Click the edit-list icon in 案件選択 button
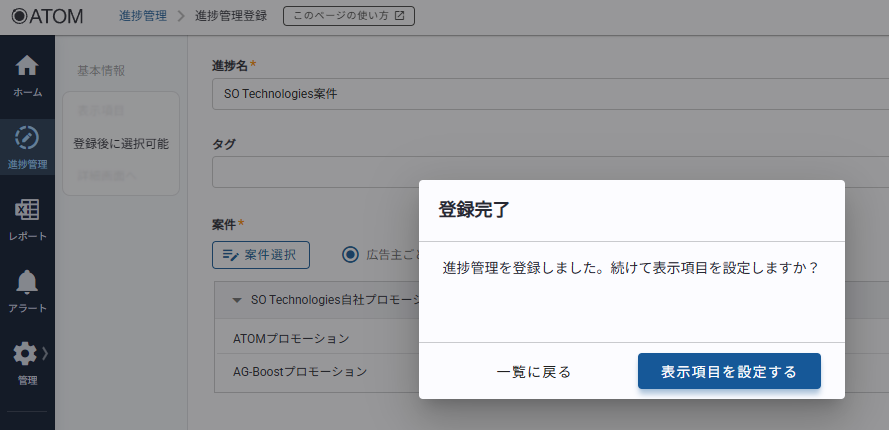The height and width of the screenshot is (430, 889). pyautogui.click(x=230, y=255)
